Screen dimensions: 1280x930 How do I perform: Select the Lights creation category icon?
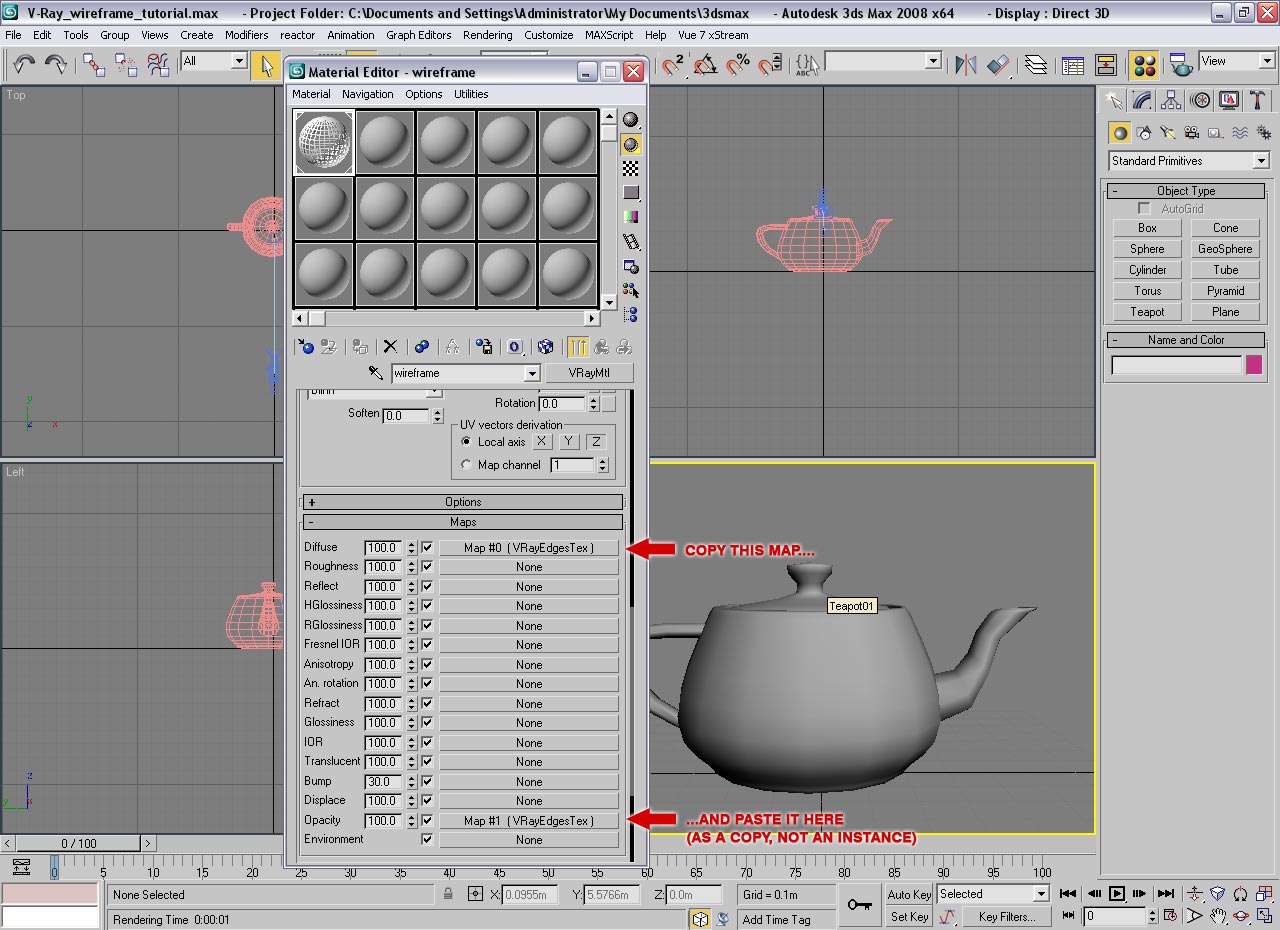click(1166, 131)
